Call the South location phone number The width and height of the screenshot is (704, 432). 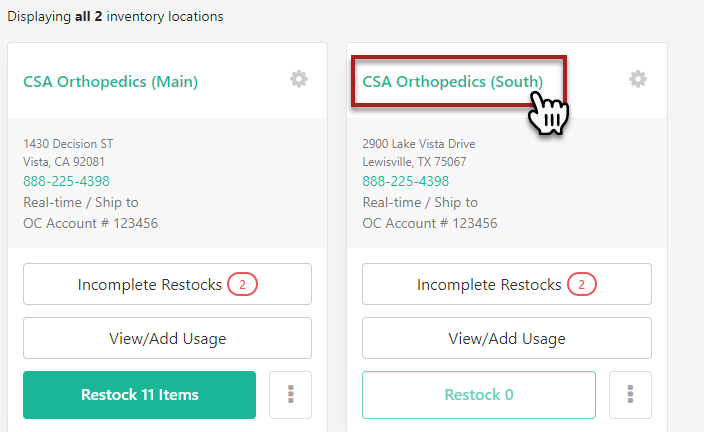(x=405, y=181)
